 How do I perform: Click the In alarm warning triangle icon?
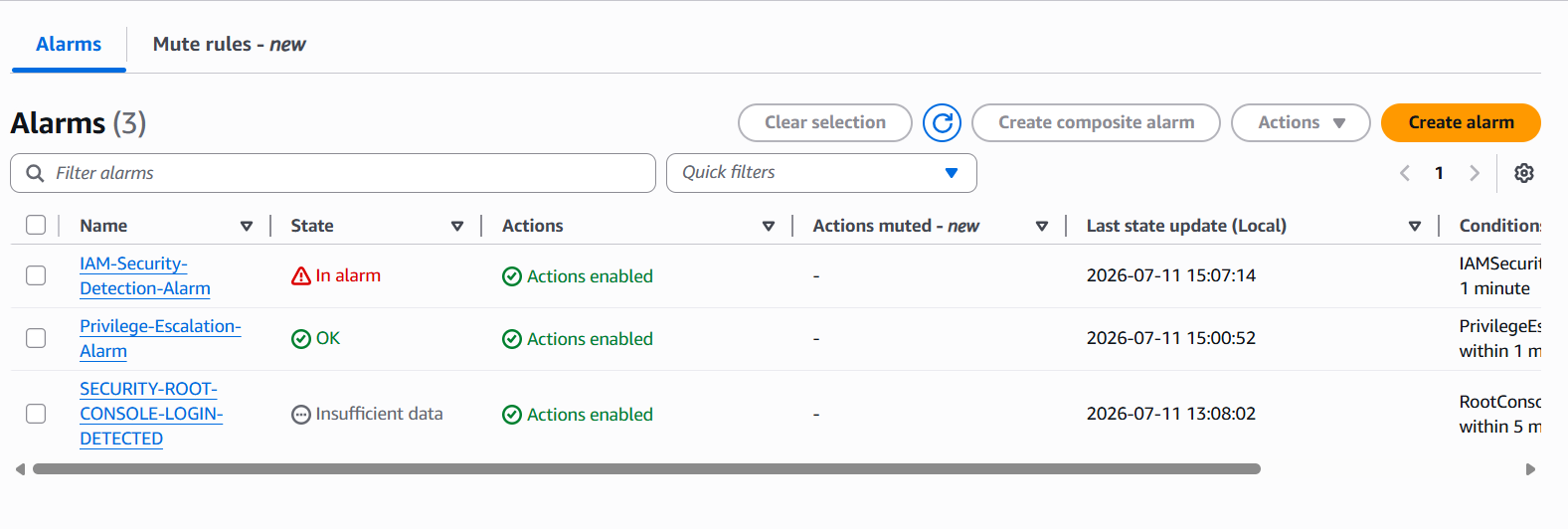point(301,275)
